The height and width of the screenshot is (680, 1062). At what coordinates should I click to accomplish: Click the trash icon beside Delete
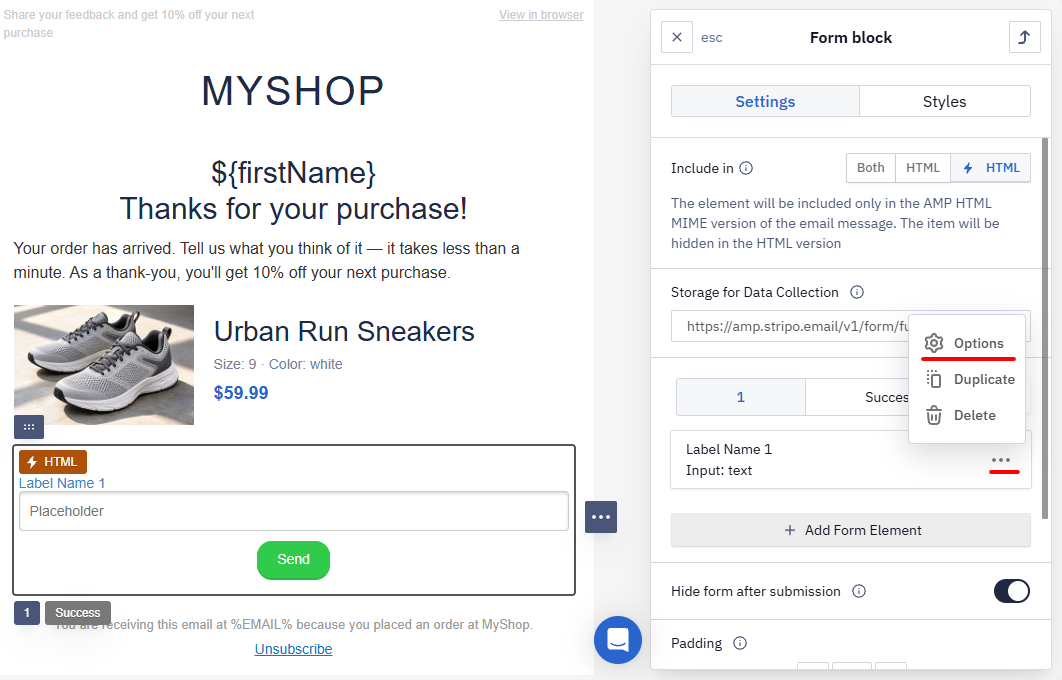[934, 415]
